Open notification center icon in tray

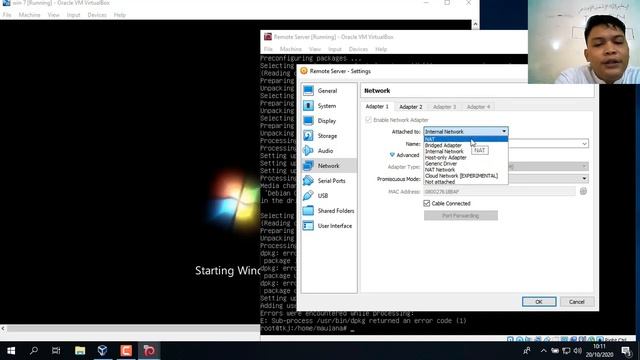pos(627,351)
